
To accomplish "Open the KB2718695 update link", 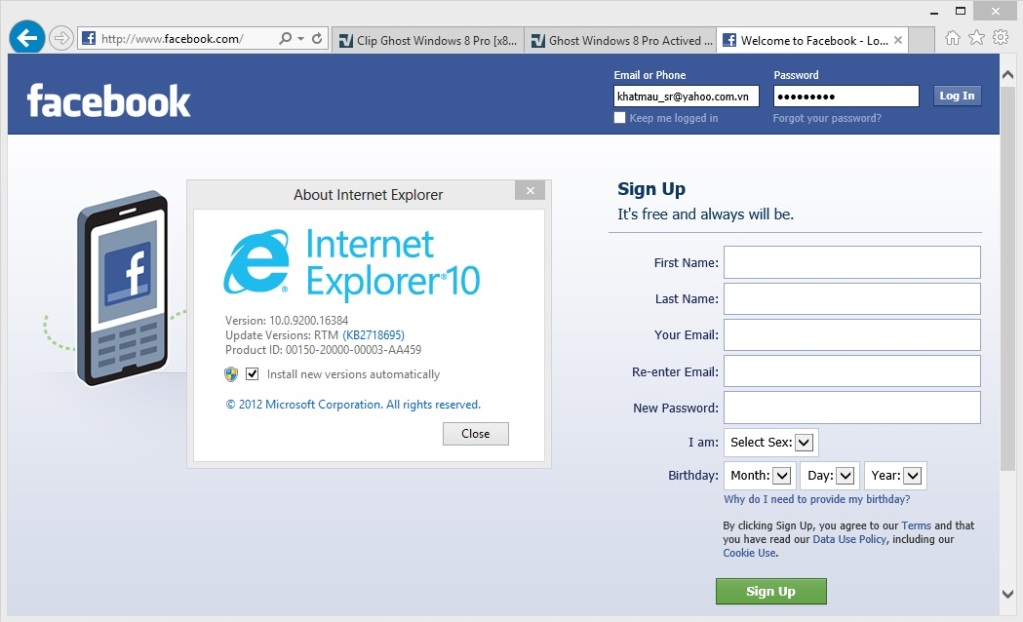I will click(373, 335).
